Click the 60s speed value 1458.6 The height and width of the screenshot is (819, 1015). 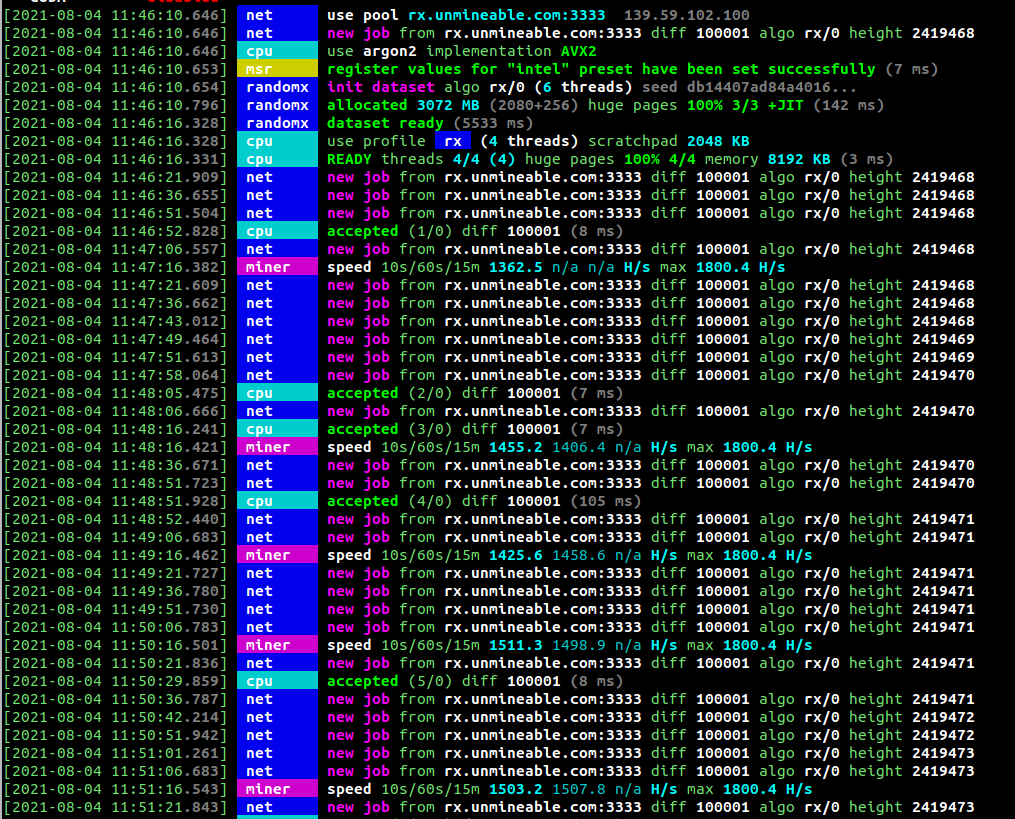579,555
